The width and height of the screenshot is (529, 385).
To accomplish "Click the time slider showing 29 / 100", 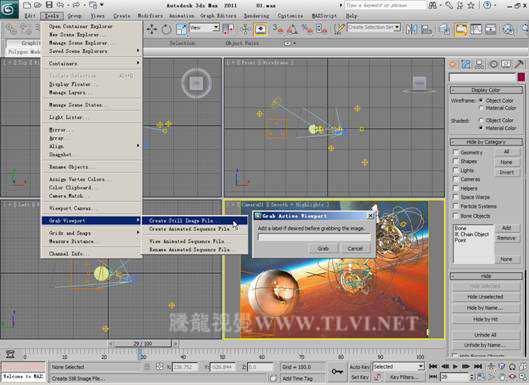I will [x=143, y=344].
